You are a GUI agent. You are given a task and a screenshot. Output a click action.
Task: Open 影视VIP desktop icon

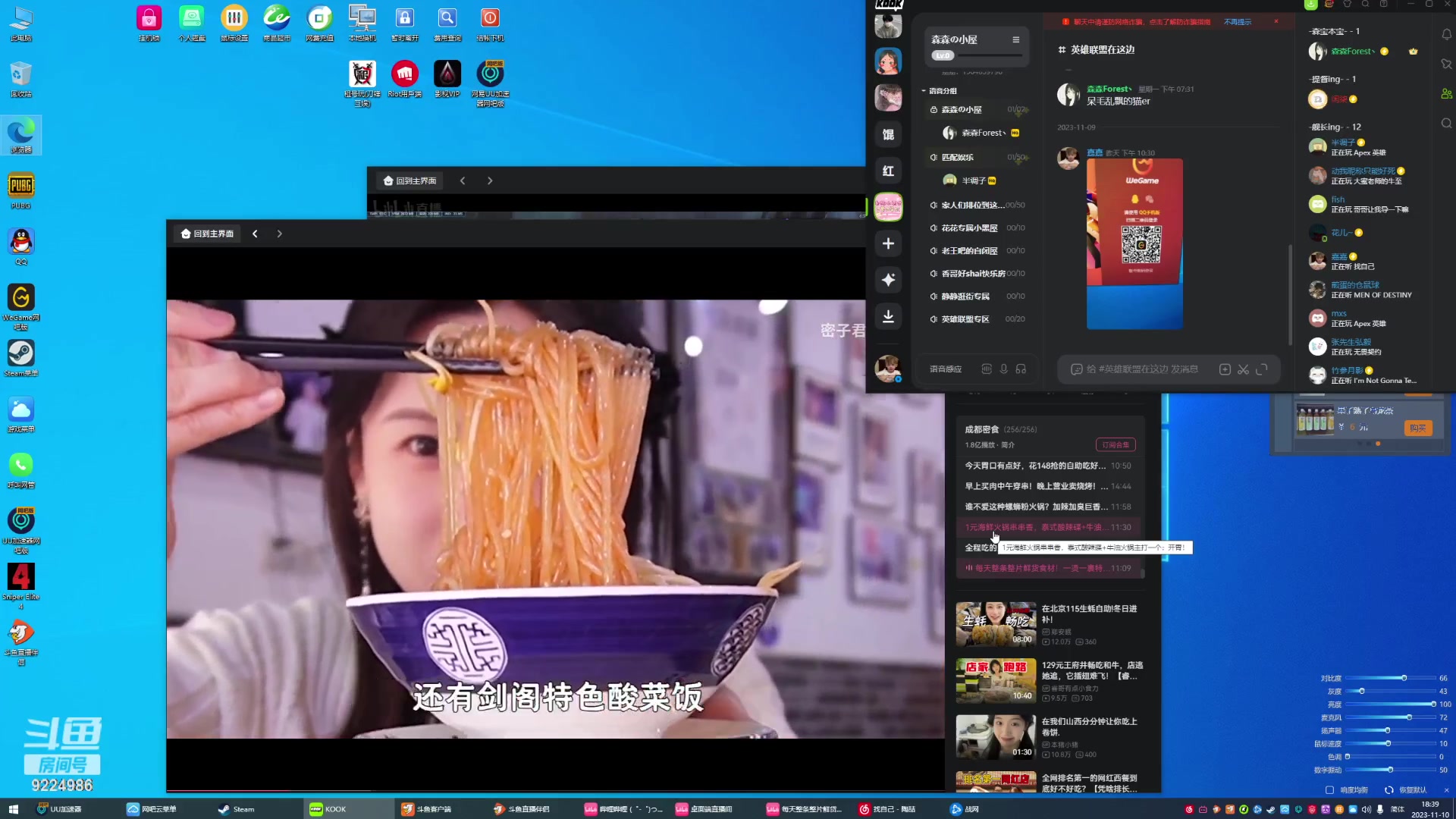(447, 80)
